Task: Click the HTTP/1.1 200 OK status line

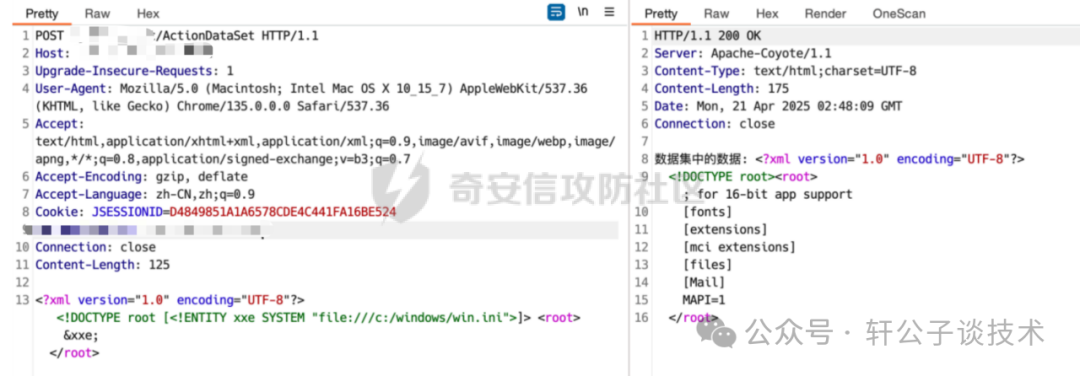Action: (x=707, y=35)
